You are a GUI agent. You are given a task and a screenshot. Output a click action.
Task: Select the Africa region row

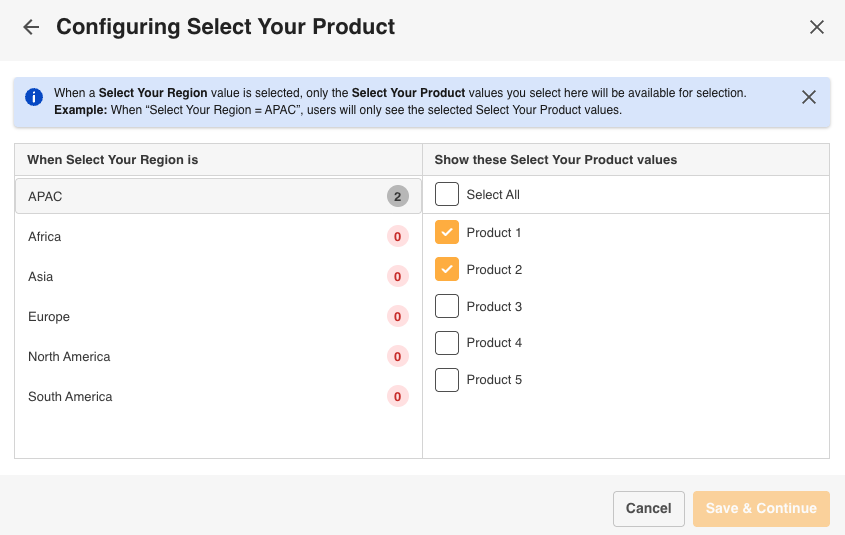point(218,237)
